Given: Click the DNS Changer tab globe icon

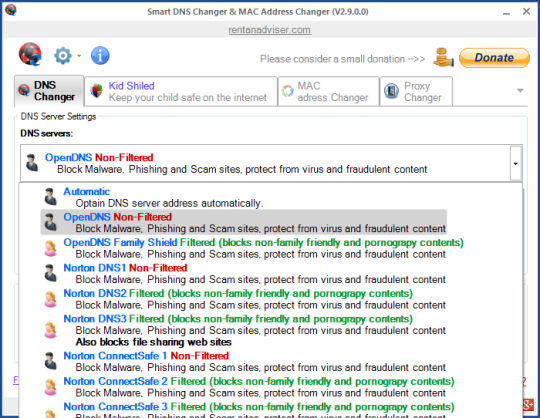Looking at the screenshot, I should pos(24,90).
